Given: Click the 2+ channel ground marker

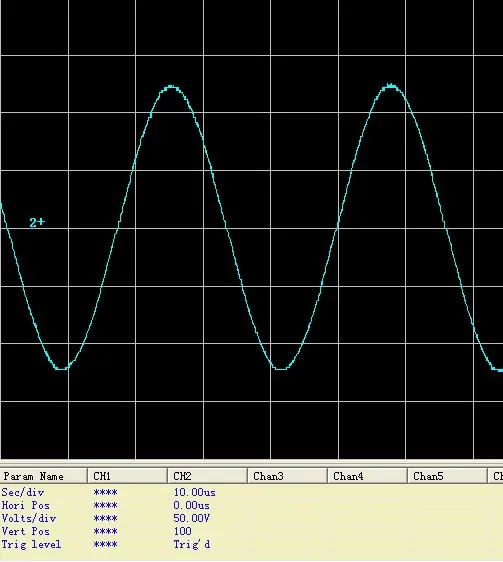Looking at the screenshot, I should 37,223.
